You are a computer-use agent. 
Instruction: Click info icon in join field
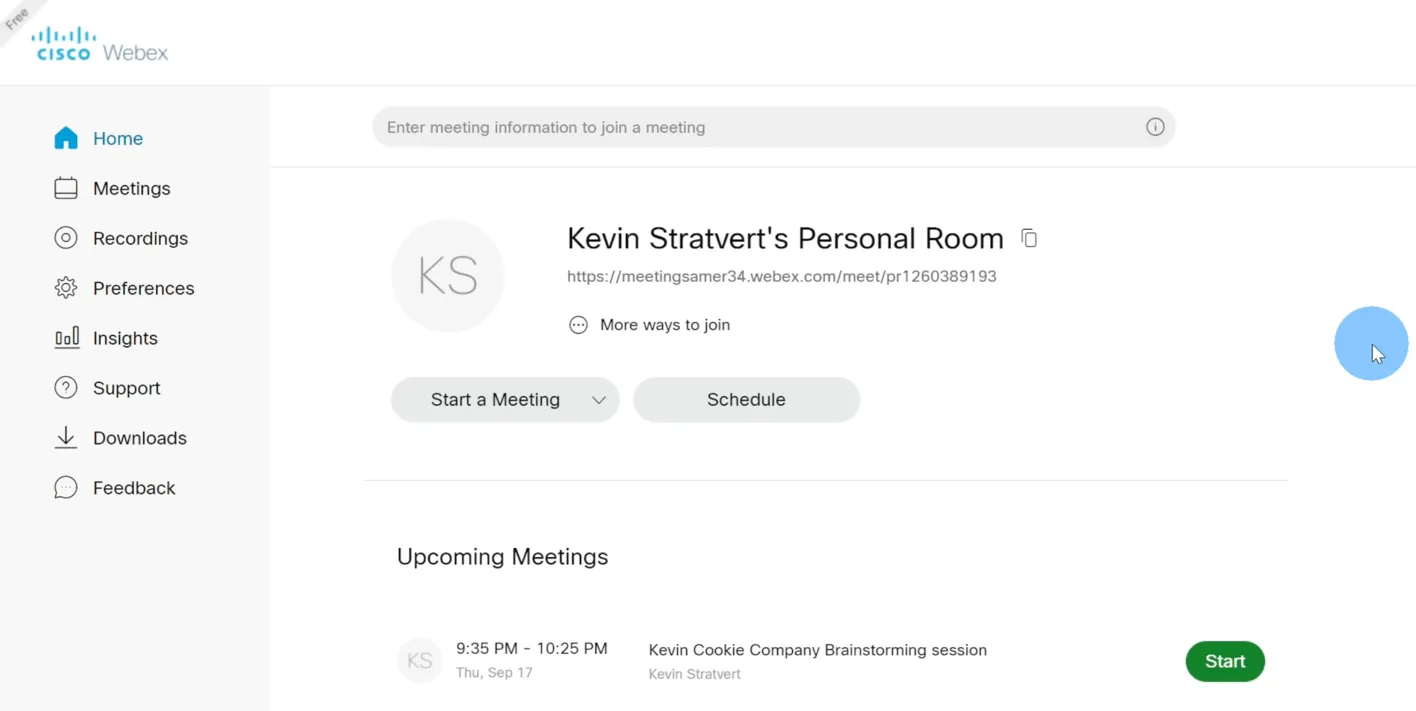point(1155,127)
